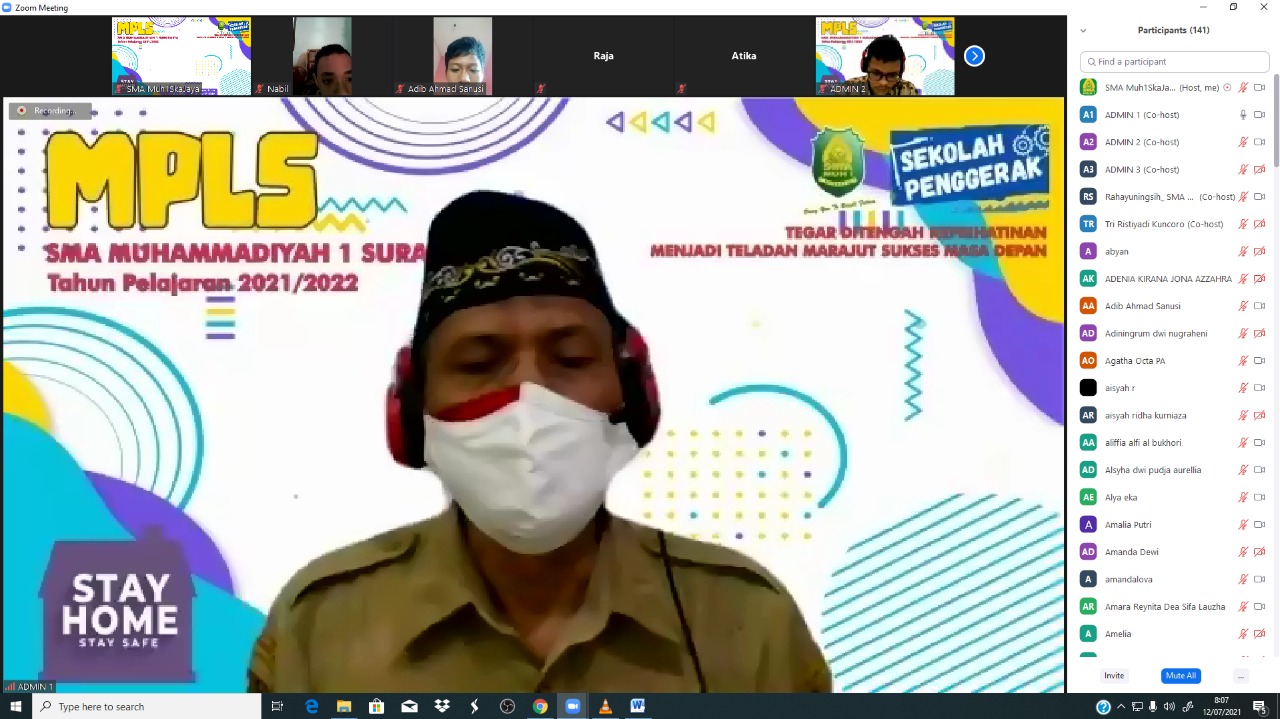Click aisyah r muted microphone icon
The image size is (1280, 719).
pos(1243,388)
